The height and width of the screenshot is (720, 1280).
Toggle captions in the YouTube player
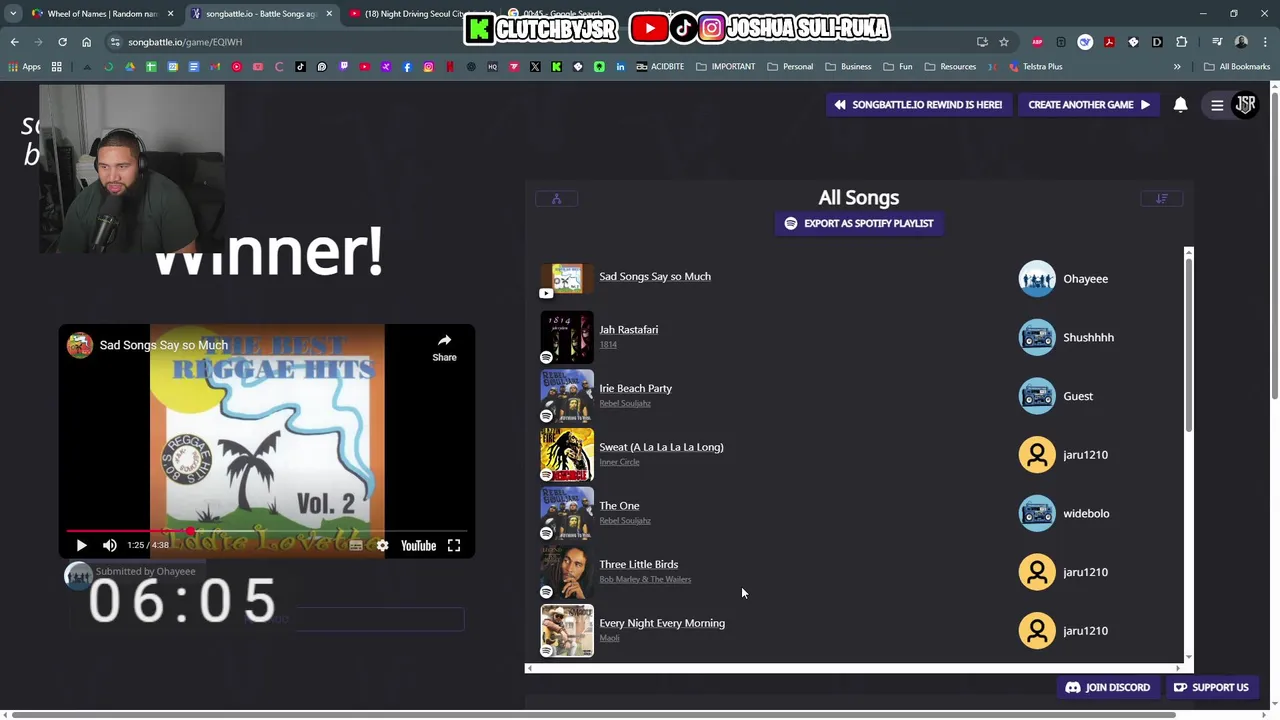click(356, 545)
